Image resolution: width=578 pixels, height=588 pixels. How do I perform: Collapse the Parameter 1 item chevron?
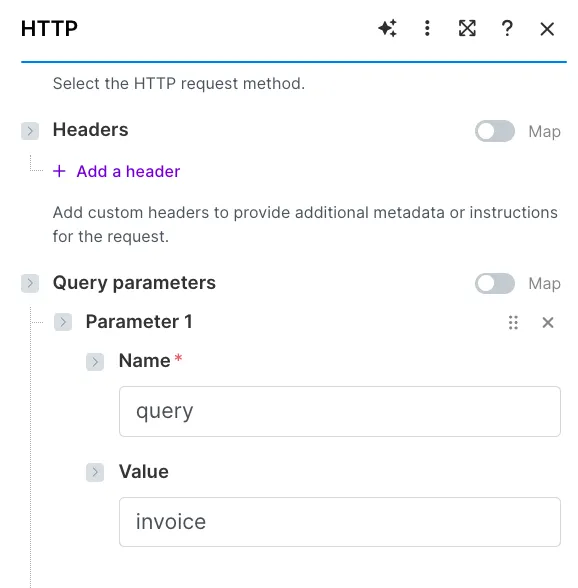click(x=63, y=322)
